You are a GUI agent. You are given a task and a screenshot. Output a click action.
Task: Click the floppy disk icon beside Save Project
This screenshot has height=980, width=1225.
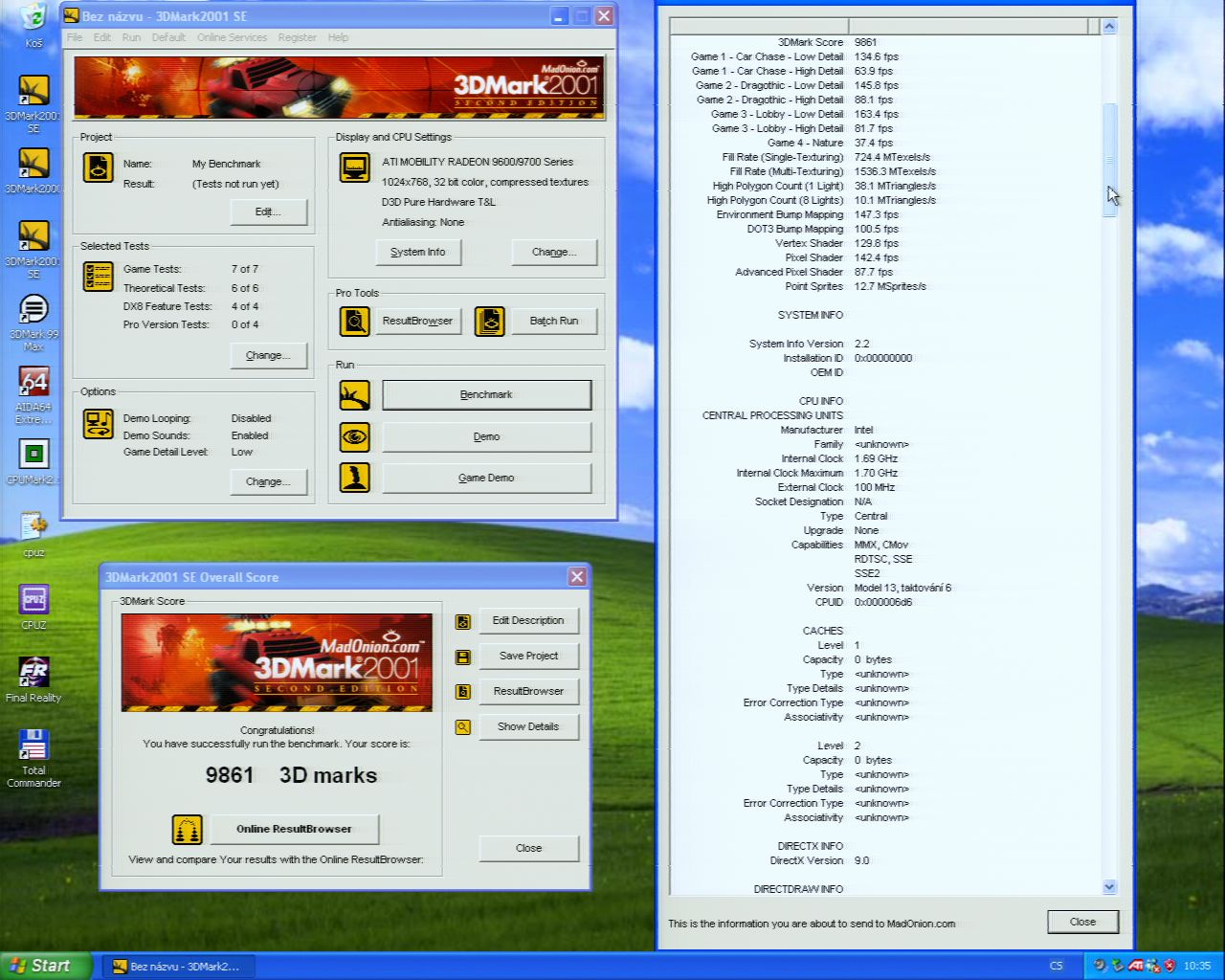[463, 657]
